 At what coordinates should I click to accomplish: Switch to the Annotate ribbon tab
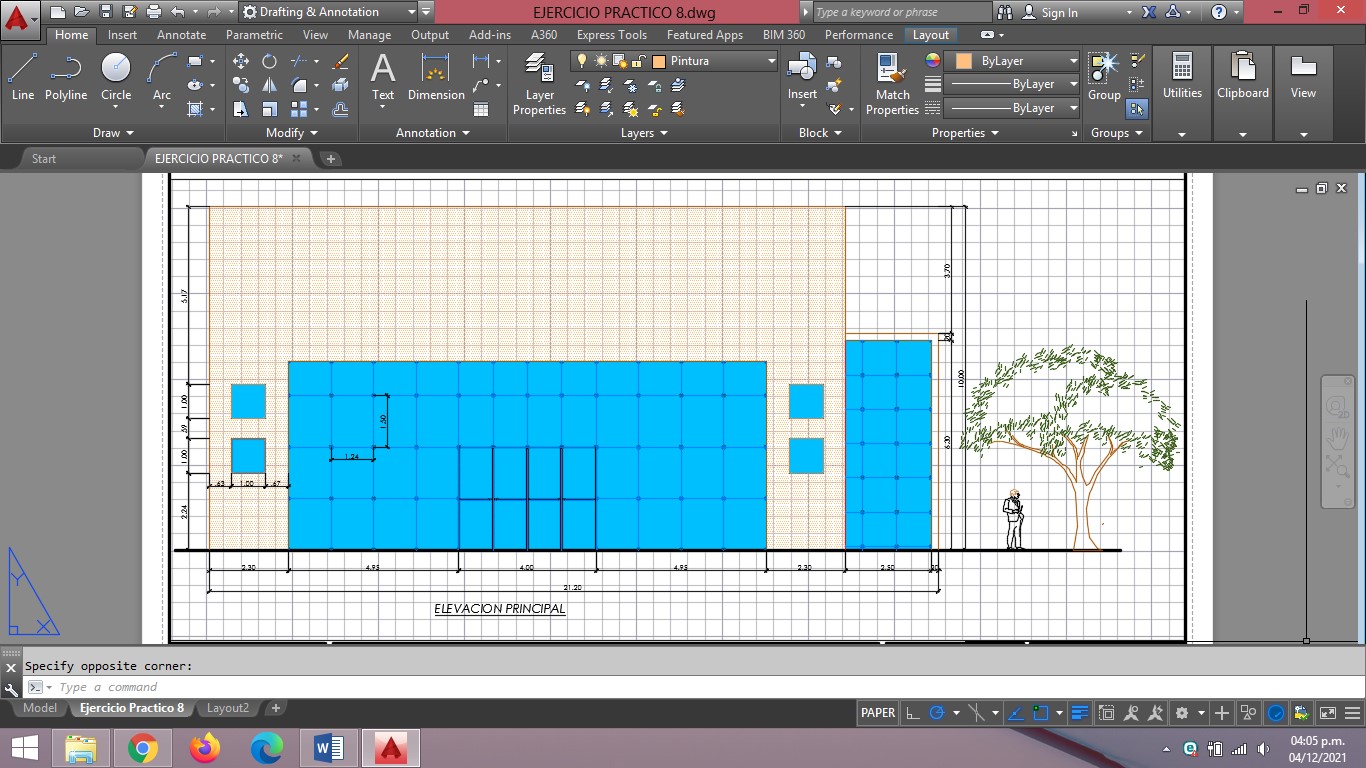coord(182,35)
